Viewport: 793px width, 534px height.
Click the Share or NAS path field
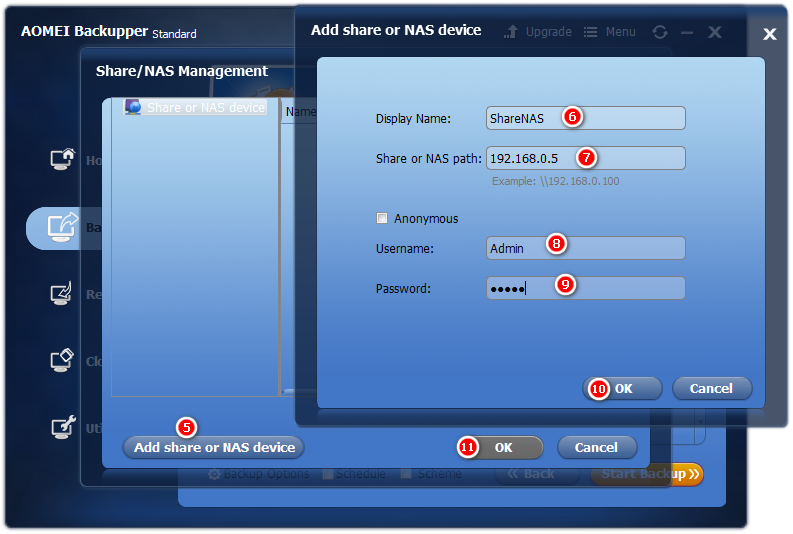point(586,158)
